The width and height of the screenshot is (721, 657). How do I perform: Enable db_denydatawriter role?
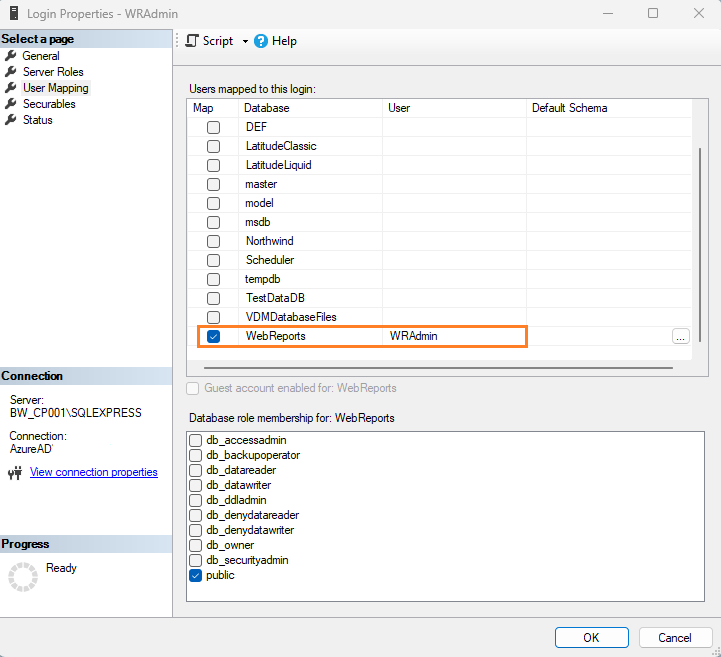(195, 530)
